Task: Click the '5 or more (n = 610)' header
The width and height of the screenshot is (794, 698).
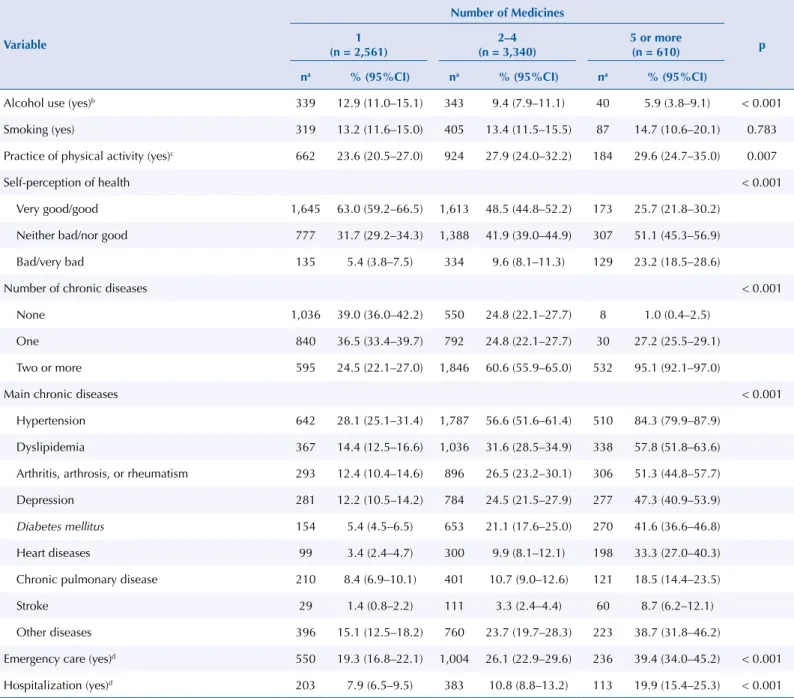Action: (x=656, y=45)
